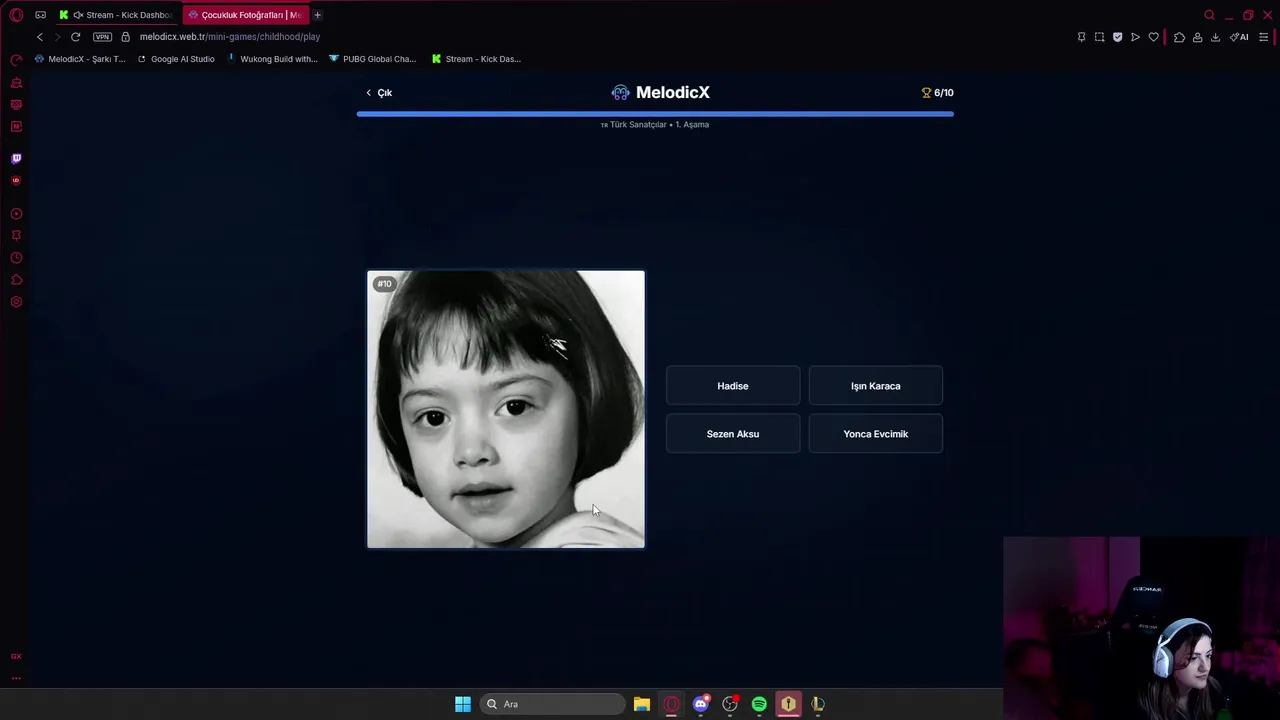Go back to the previous page
This screenshot has width=1280, height=720.
(40, 37)
